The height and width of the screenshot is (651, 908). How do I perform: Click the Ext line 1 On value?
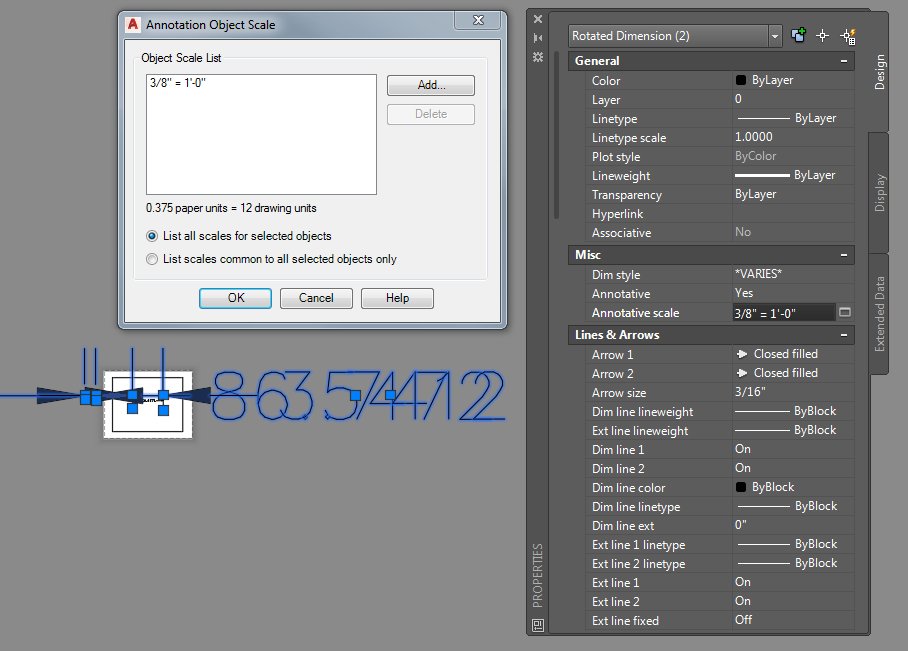click(793, 582)
